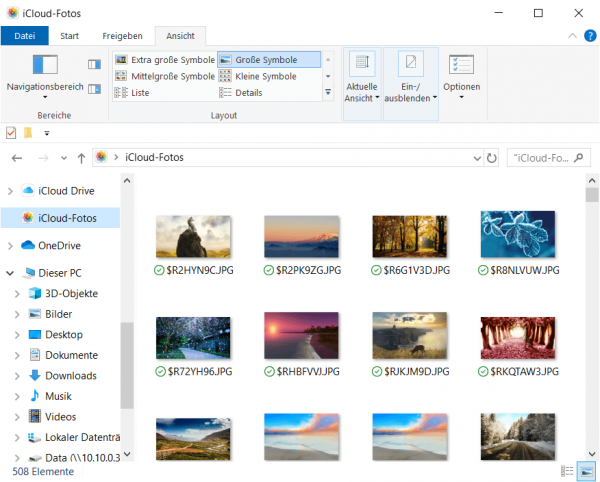Select the snowy road photo thumbnail
Viewport: 600px width, 482px height.
(518, 437)
